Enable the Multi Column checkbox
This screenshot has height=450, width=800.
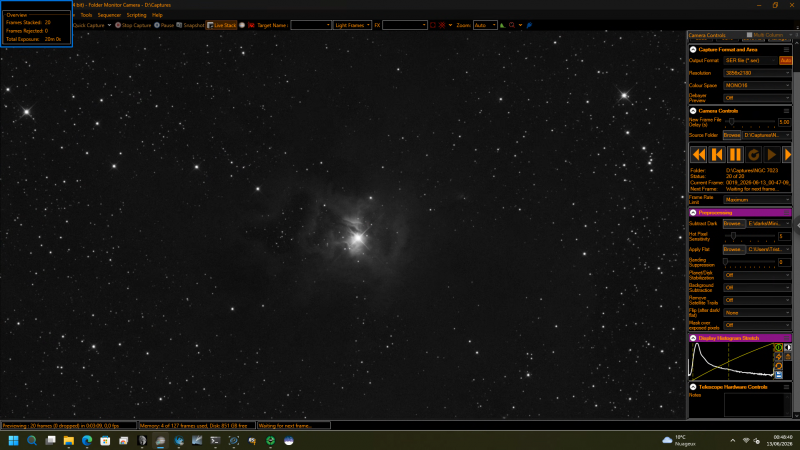749,35
